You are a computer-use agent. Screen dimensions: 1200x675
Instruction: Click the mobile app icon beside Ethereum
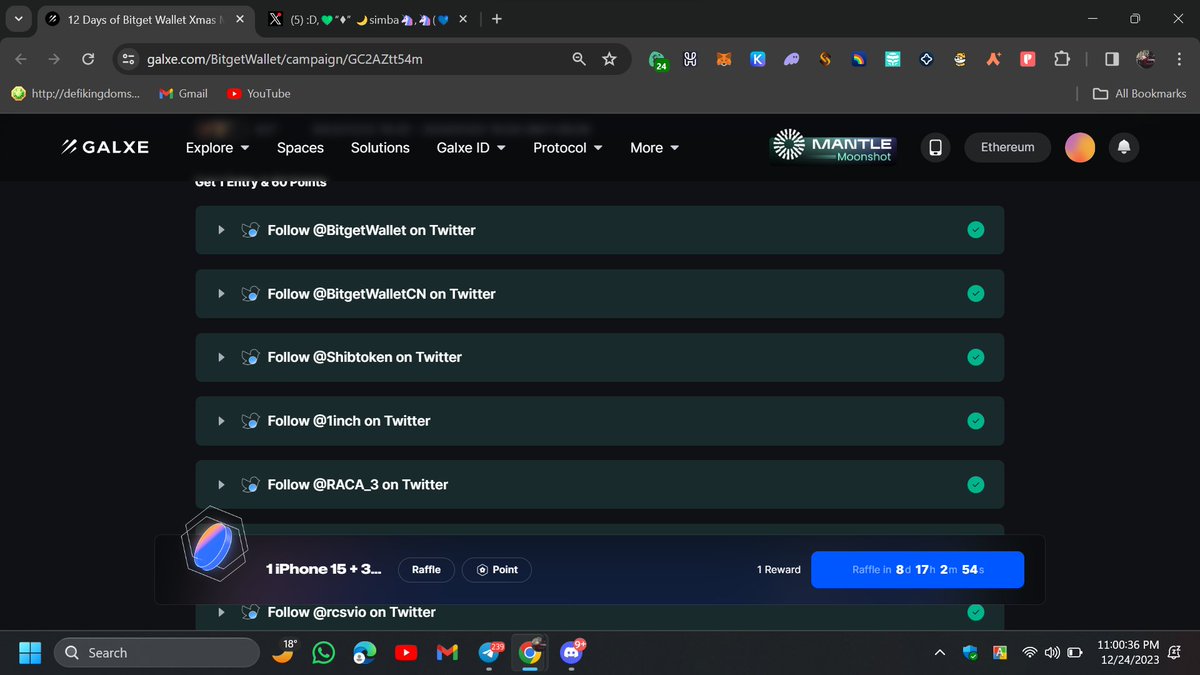[934, 147]
